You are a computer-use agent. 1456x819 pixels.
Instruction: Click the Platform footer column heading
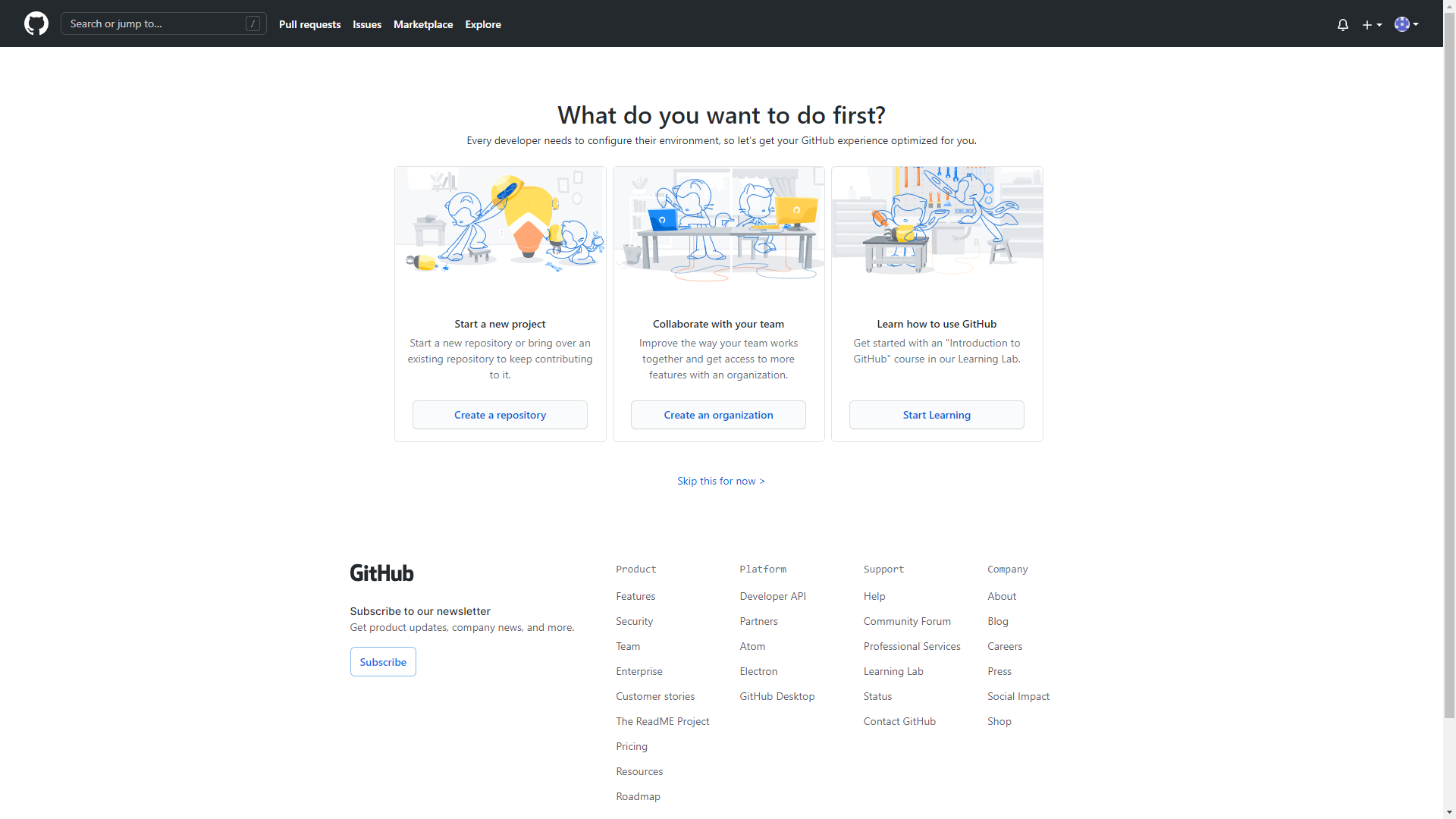click(763, 569)
